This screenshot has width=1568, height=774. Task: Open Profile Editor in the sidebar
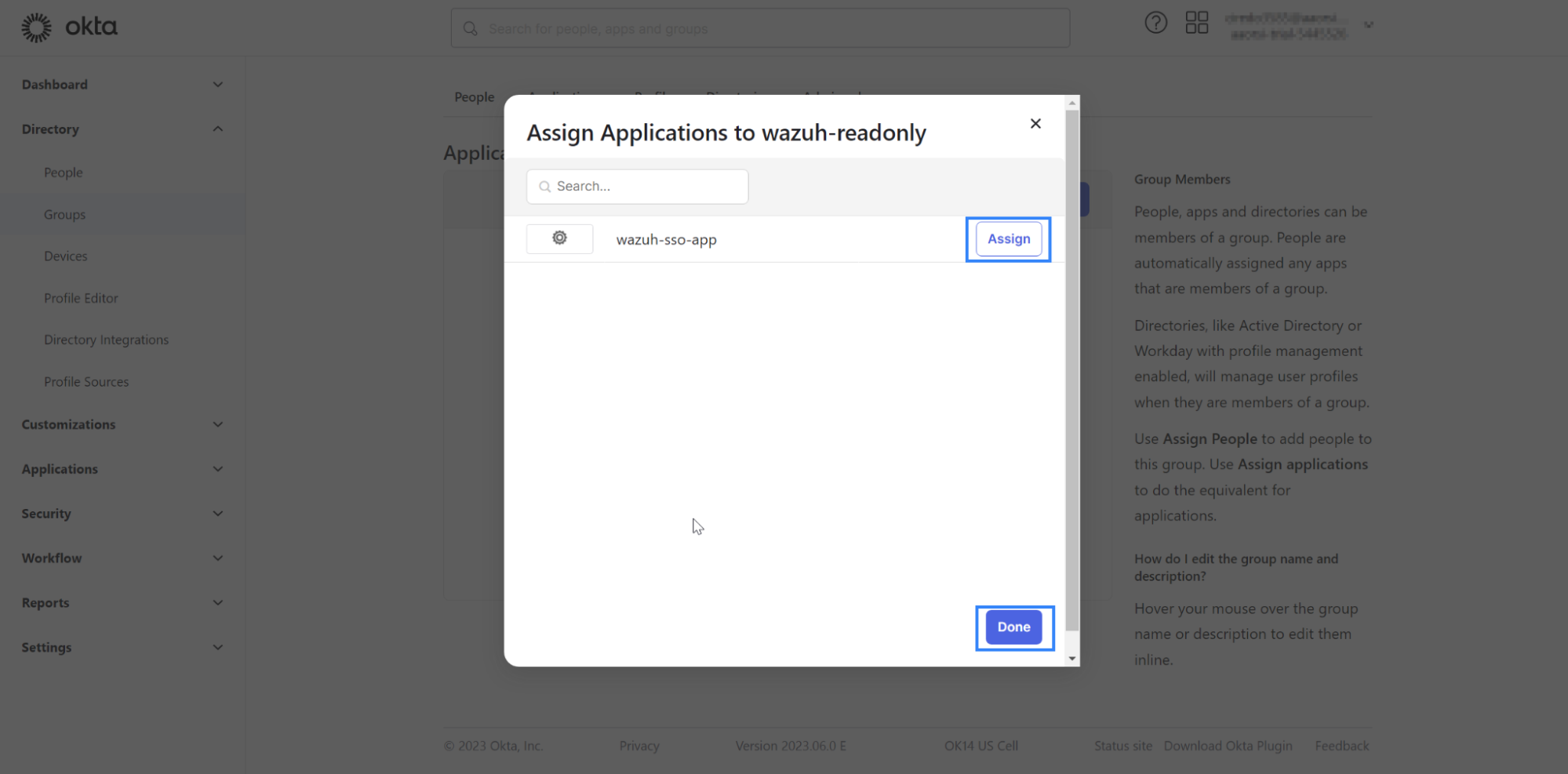(81, 298)
